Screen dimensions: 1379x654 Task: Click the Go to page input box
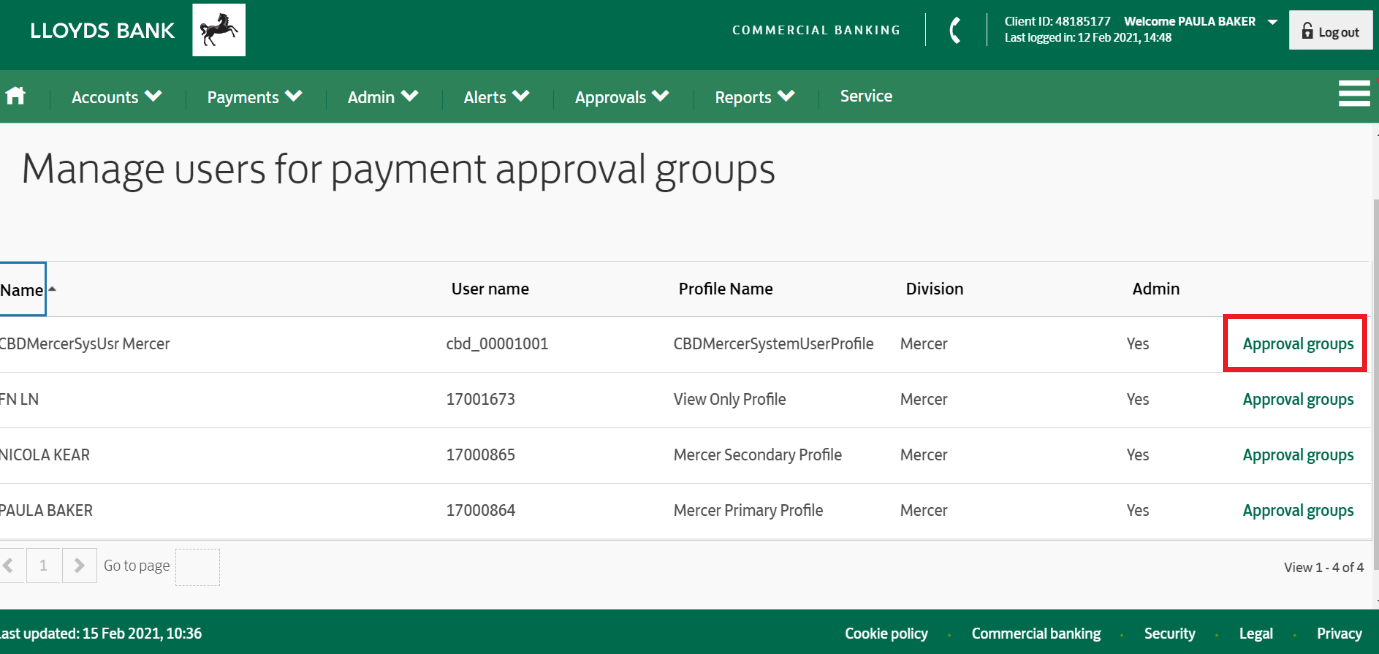pyautogui.click(x=197, y=567)
